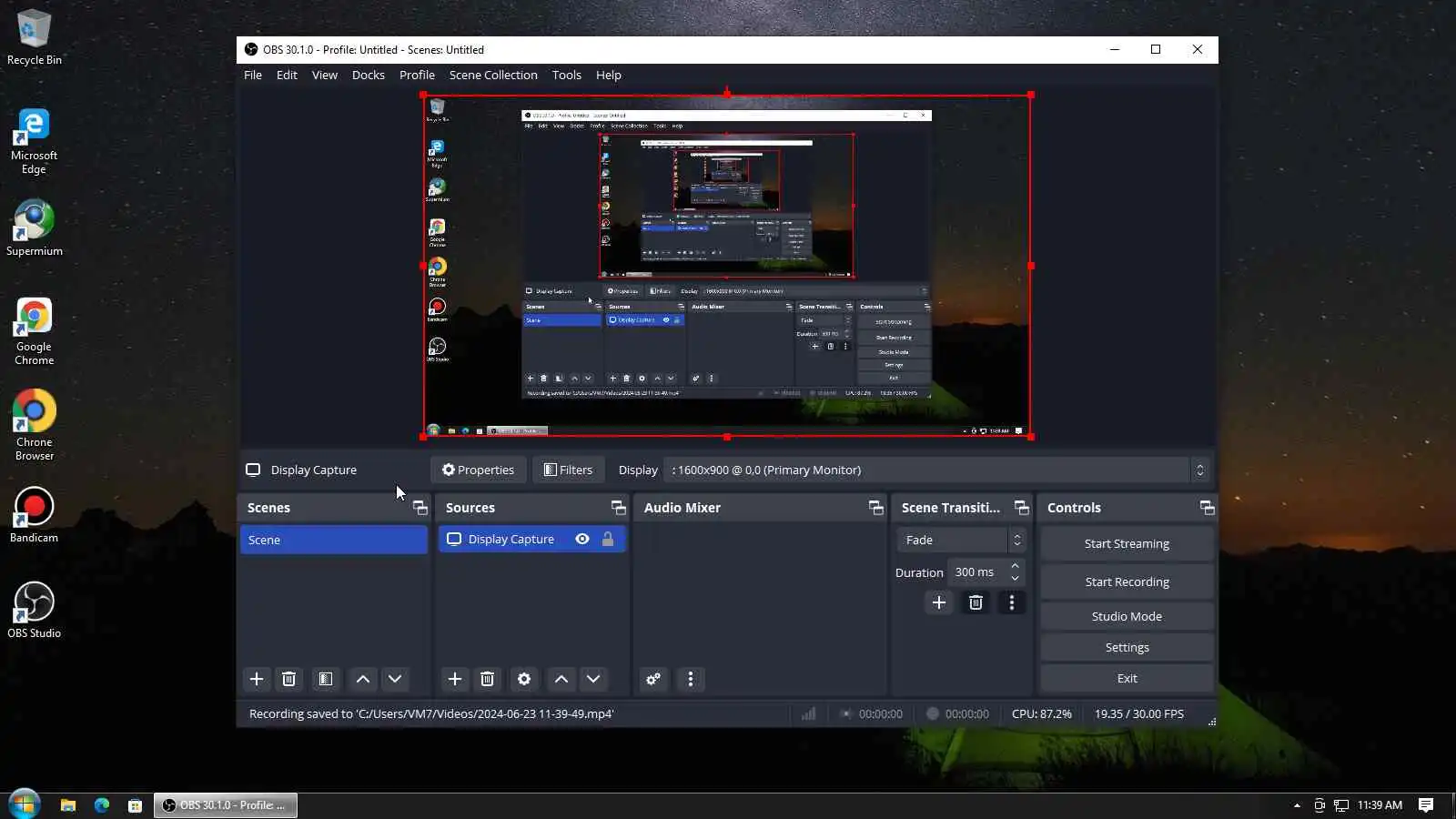Image resolution: width=1456 pixels, height=819 pixels.
Task: Open the Docks menu
Action: coord(369,75)
